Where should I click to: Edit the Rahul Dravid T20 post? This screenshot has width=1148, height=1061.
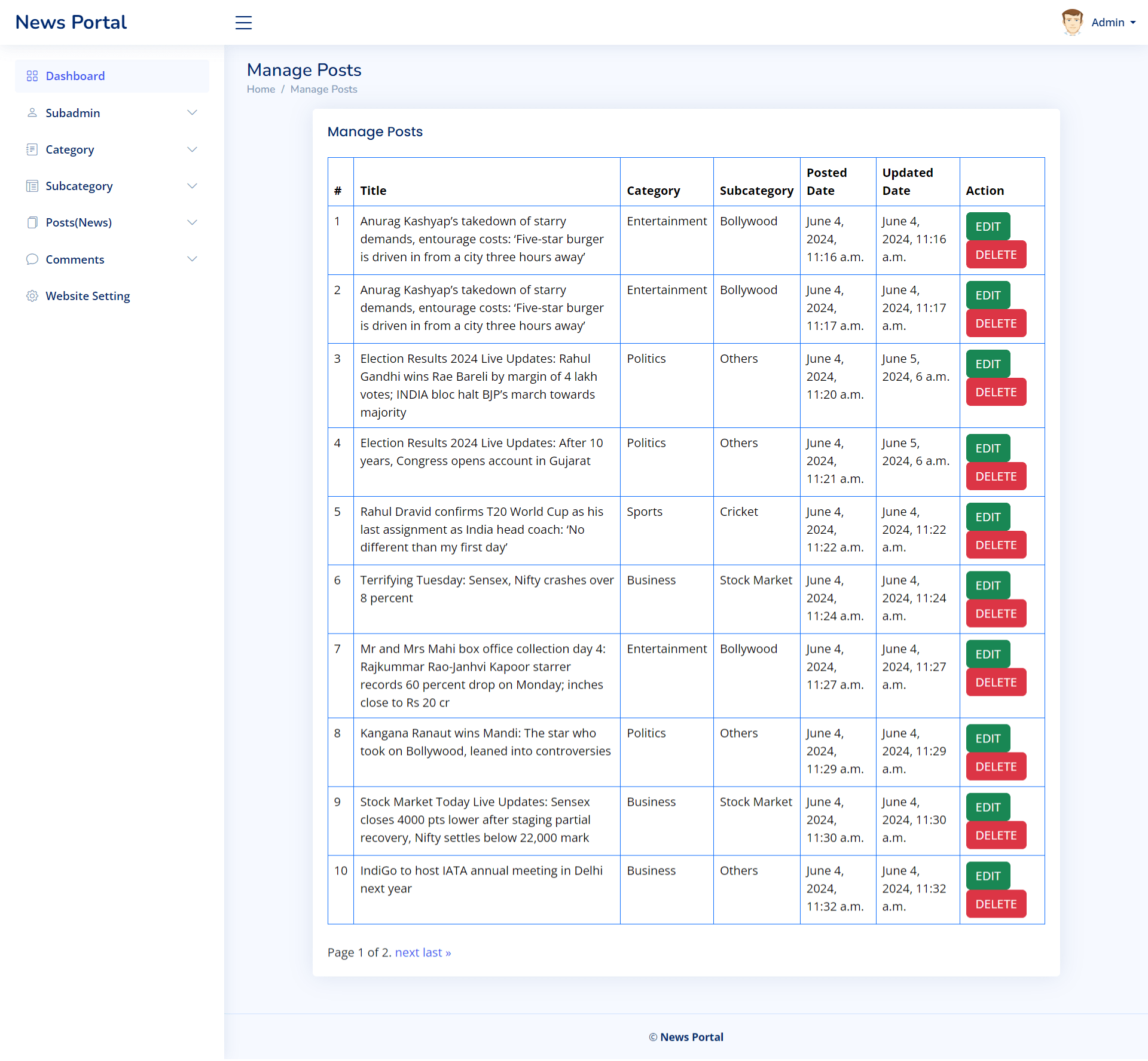click(x=987, y=516)
